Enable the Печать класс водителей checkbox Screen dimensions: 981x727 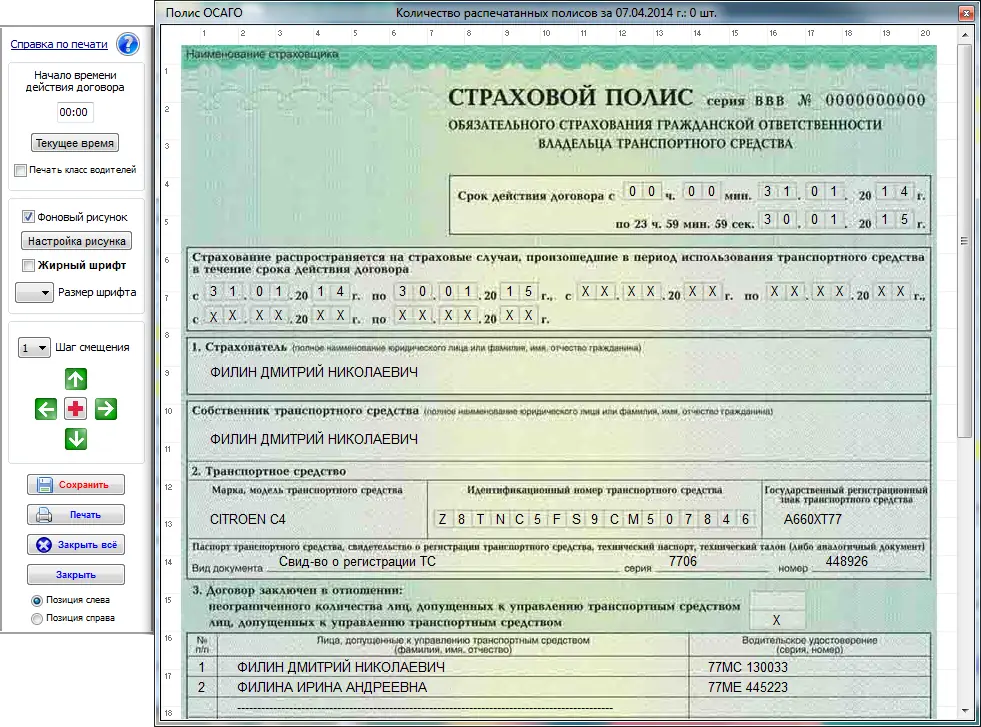tap(19, 170)
